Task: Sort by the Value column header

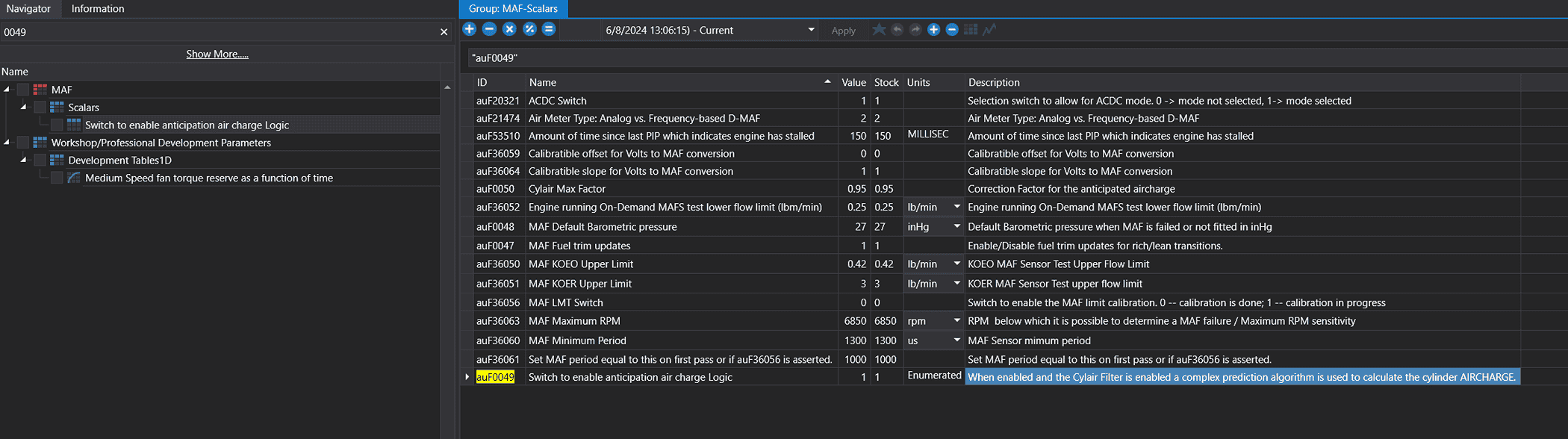Action: (x=853, y=82)
